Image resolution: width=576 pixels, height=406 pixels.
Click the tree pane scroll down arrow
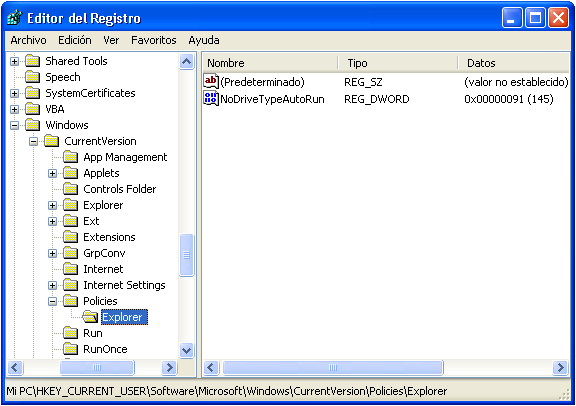point(187,351)
